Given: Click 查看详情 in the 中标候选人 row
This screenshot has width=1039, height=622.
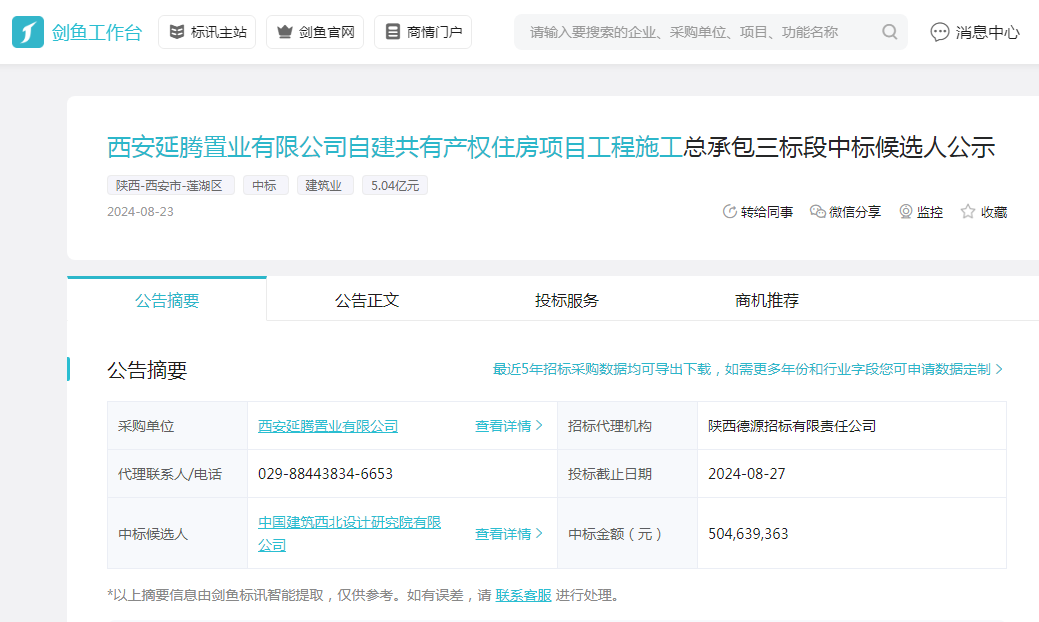Looking at the screenshot, I should tap(508, 534).
